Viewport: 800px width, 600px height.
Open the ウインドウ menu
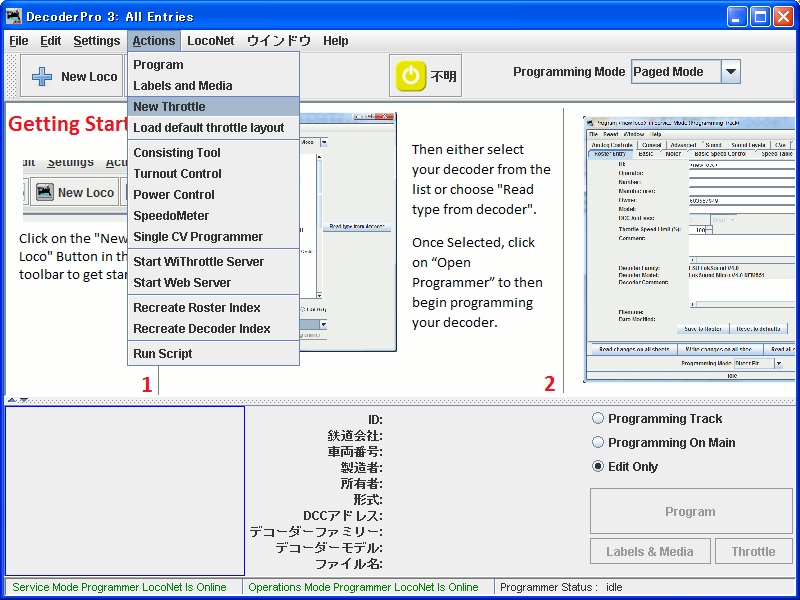click(x=279, y=41)
